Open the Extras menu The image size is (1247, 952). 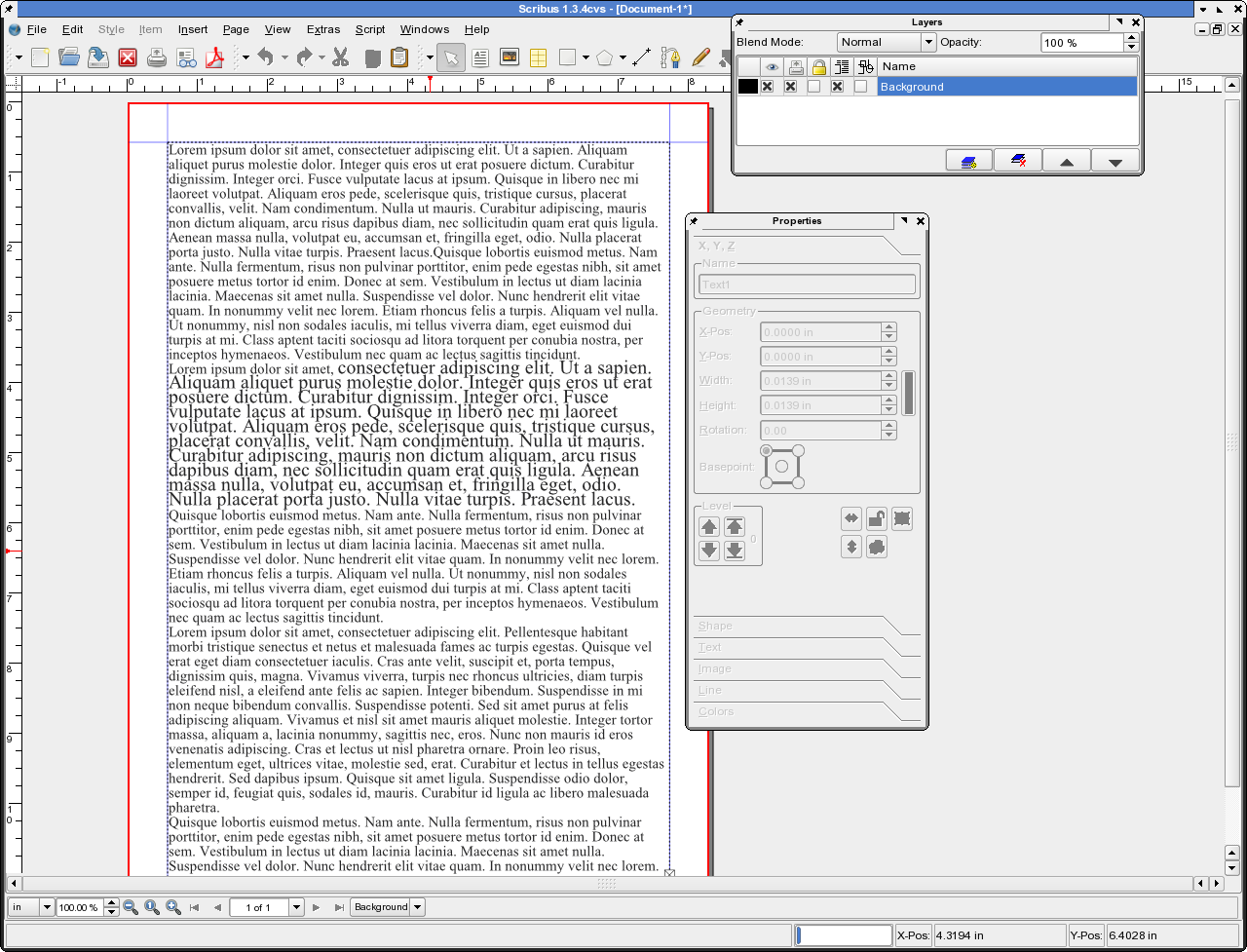tap(323, 29)
